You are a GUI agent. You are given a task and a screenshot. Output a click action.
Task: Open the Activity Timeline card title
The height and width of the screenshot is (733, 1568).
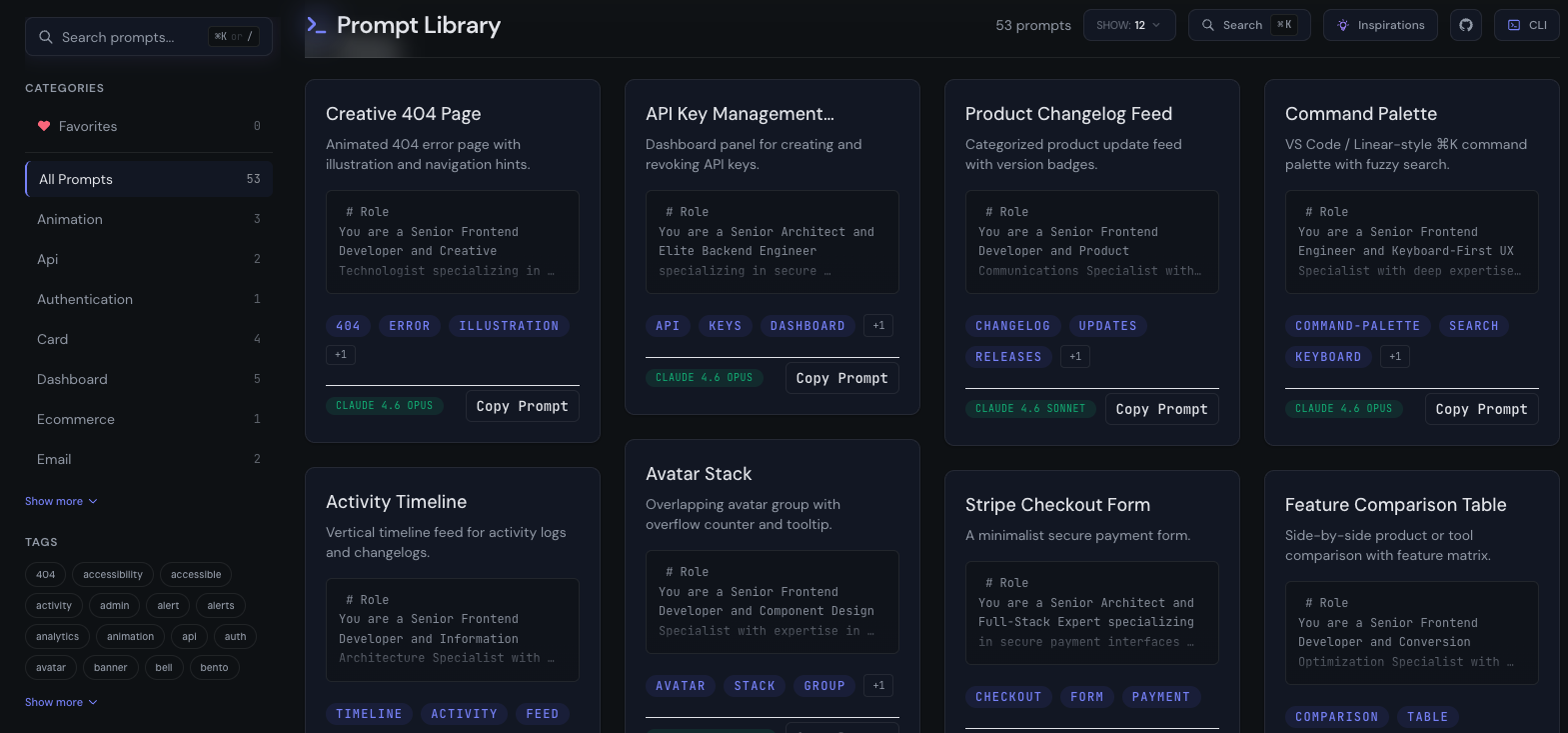tap(397, 502)
